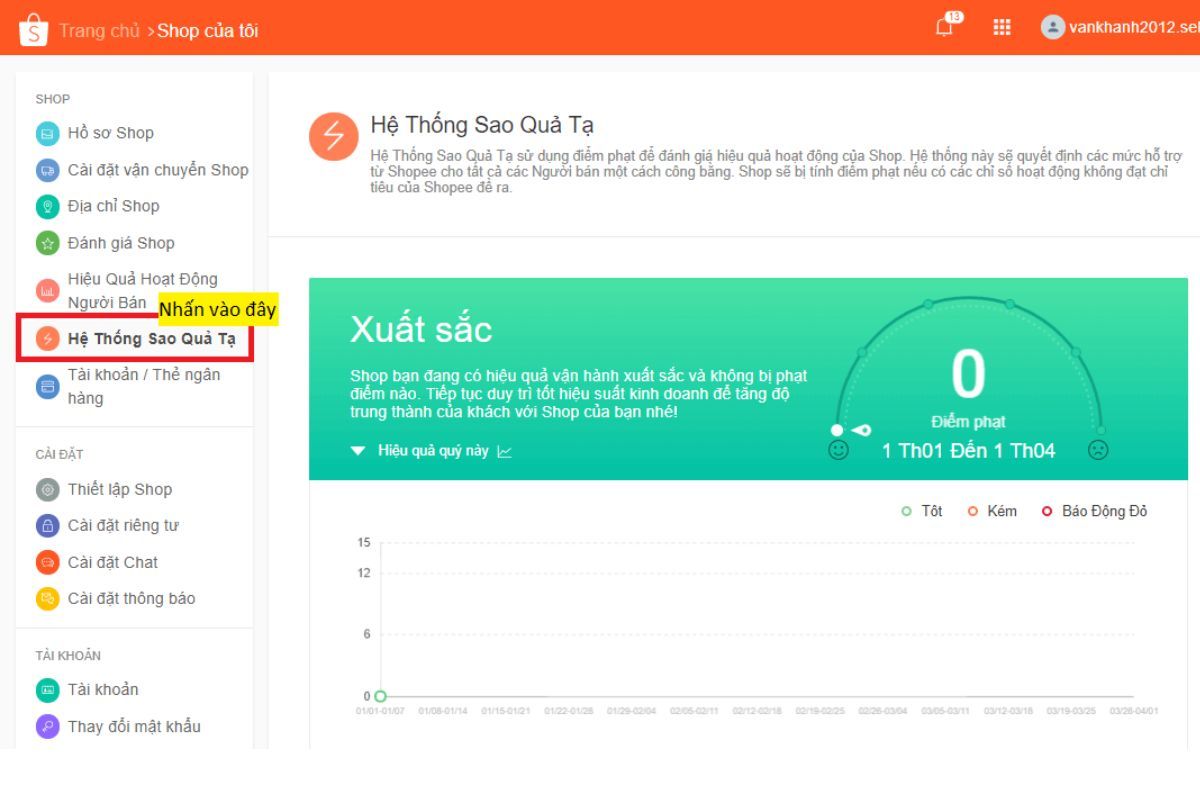Click the user avatar icon

[x=1052, y=27]
